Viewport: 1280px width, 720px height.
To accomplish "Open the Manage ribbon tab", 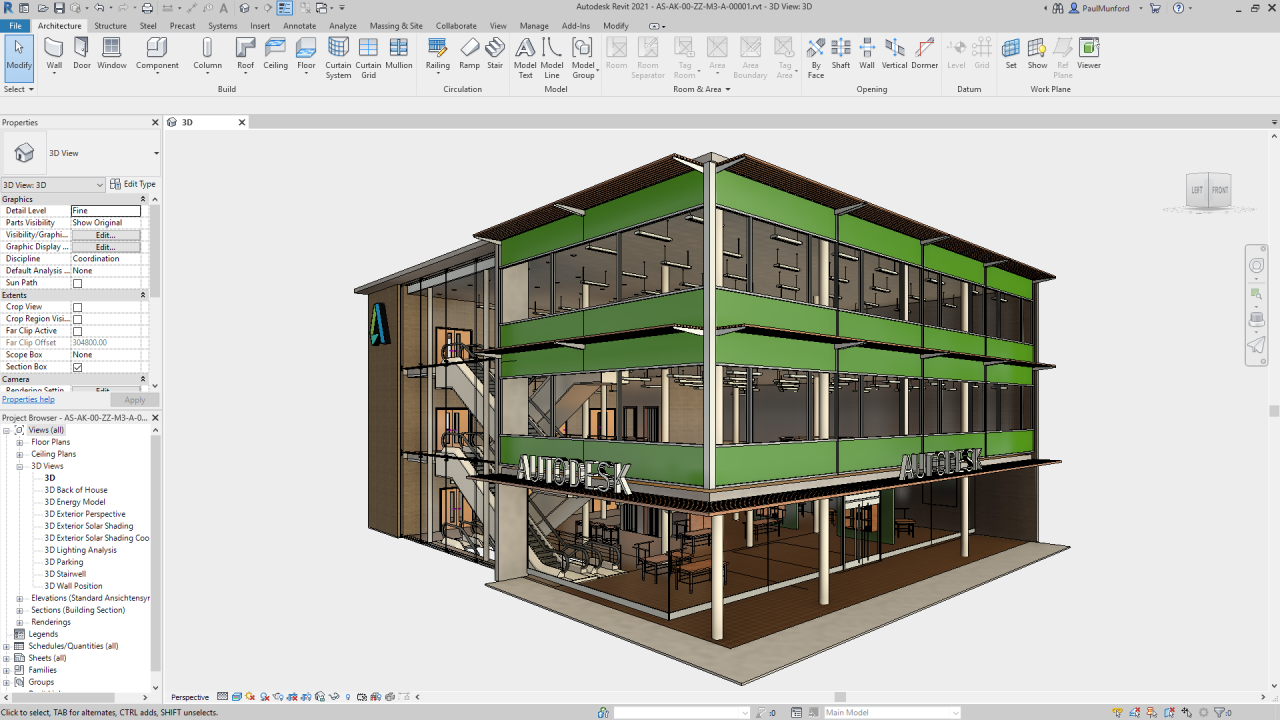I will [534, 25].
